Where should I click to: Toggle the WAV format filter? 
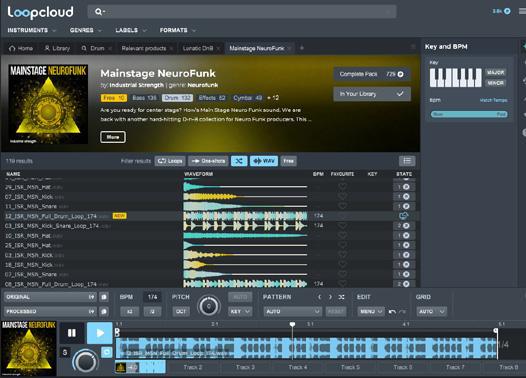[x=264, y=161]
